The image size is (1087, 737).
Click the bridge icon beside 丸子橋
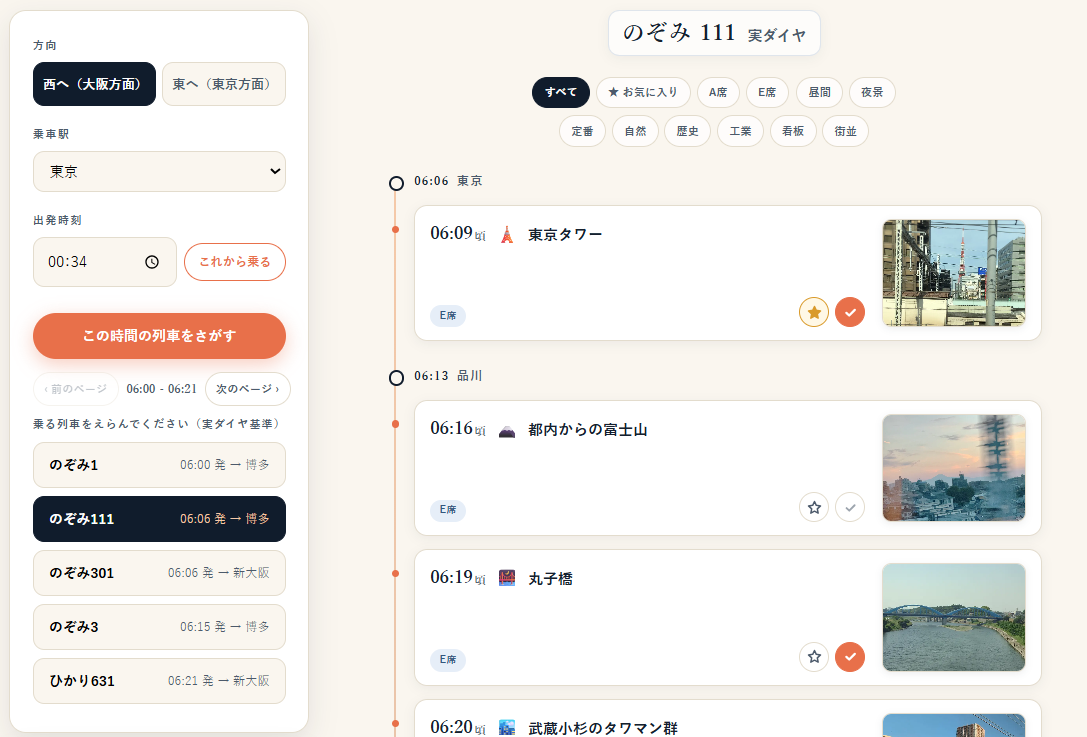[507, 578]
